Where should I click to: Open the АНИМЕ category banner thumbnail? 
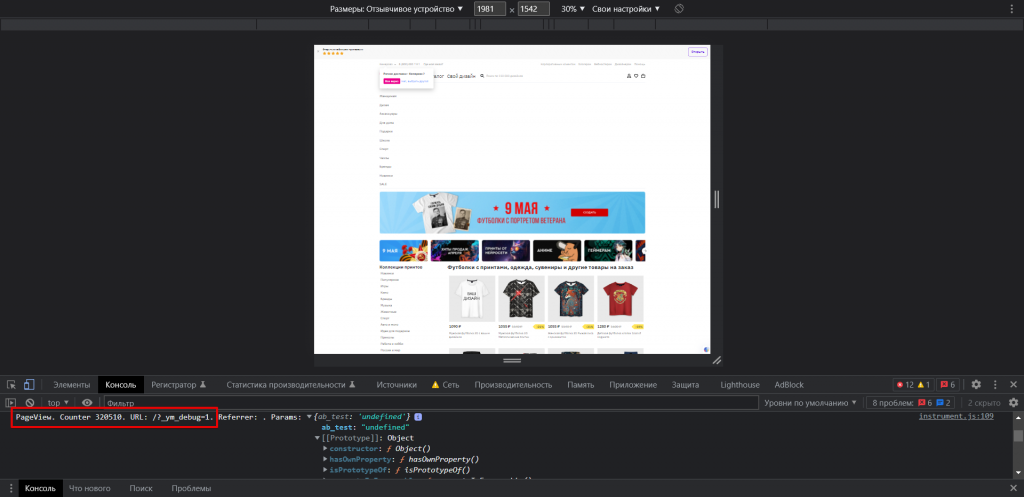555,250
